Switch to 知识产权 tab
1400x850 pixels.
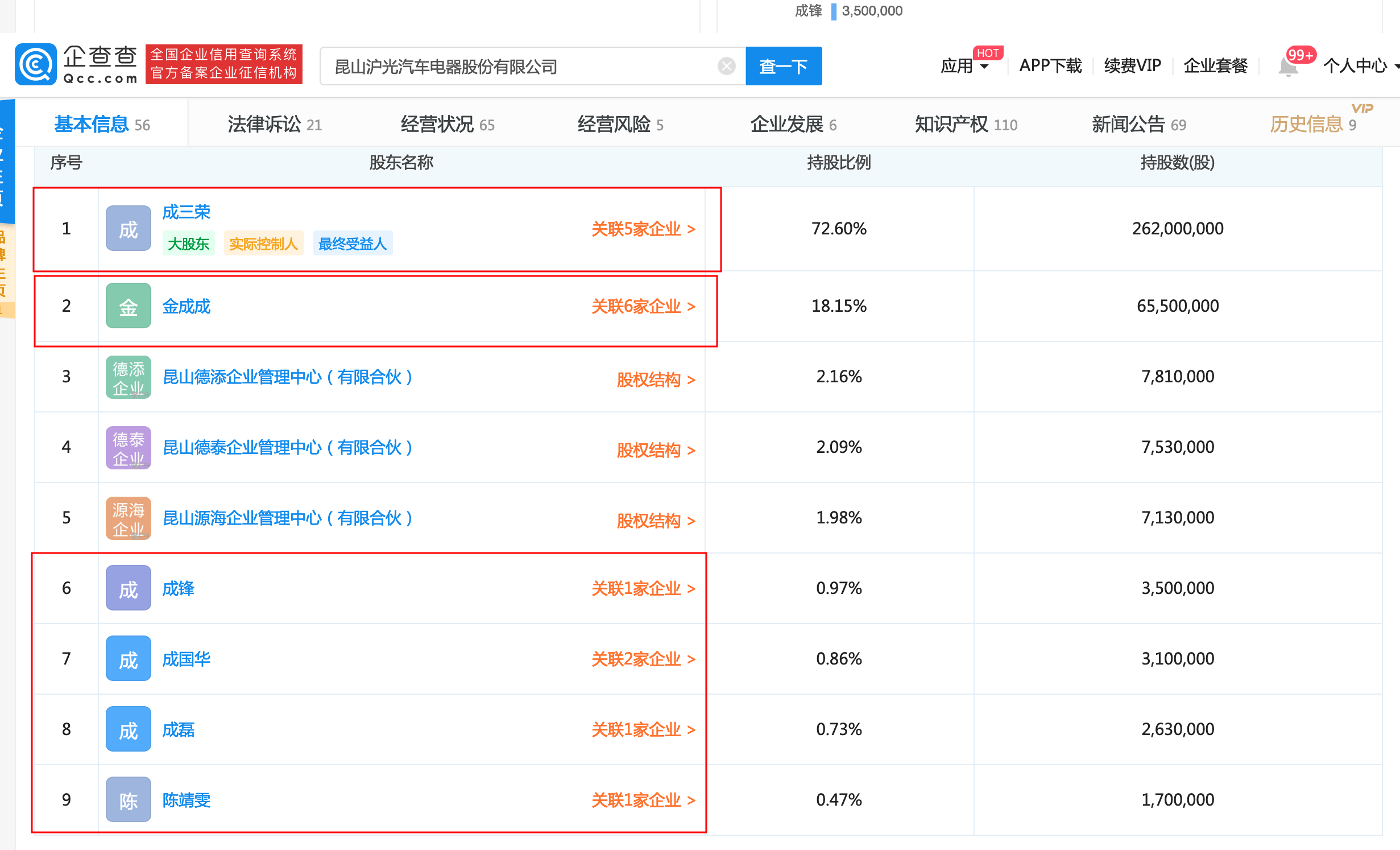click(966, 124)
